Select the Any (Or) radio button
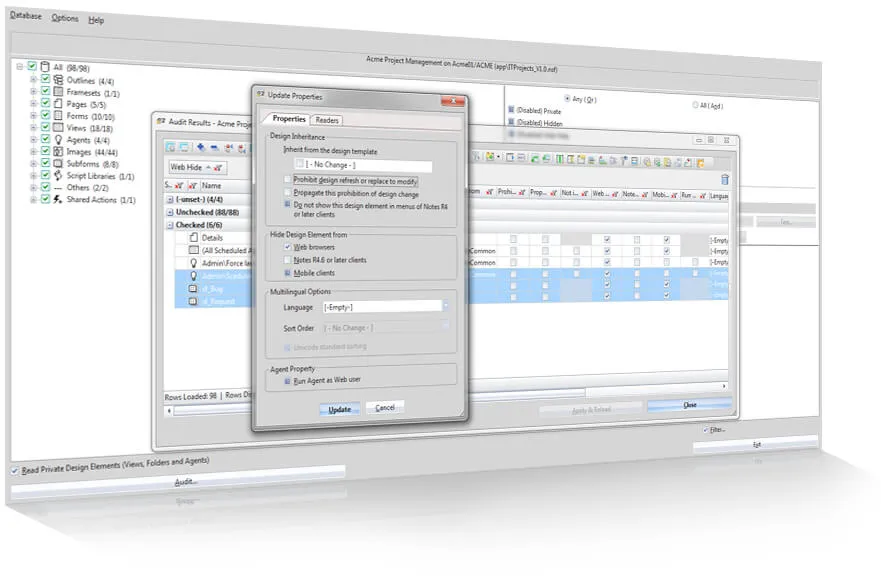This screenshot has width=881, height=580. pos(567,98)
